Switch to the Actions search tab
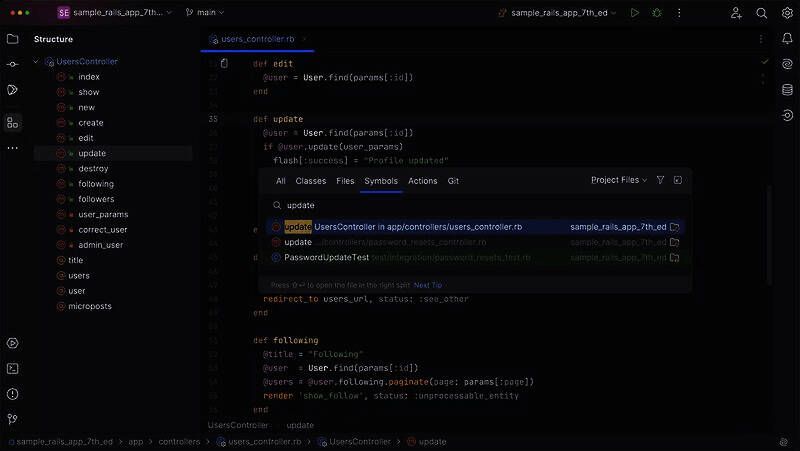 (422, 181)
